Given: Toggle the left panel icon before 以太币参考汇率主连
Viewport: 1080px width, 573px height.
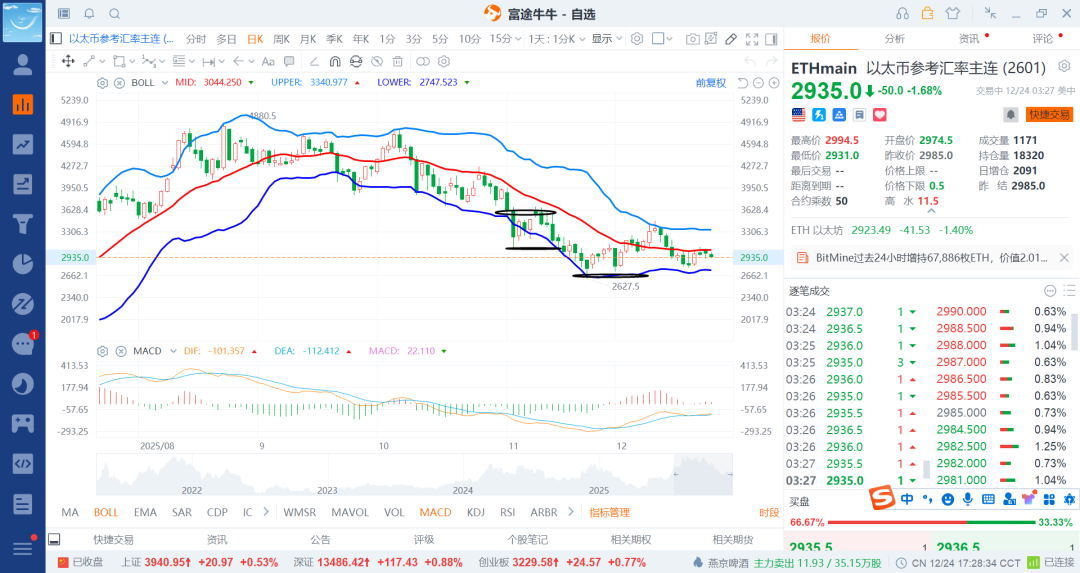Looking at the screenshot, I should (56, 39).
